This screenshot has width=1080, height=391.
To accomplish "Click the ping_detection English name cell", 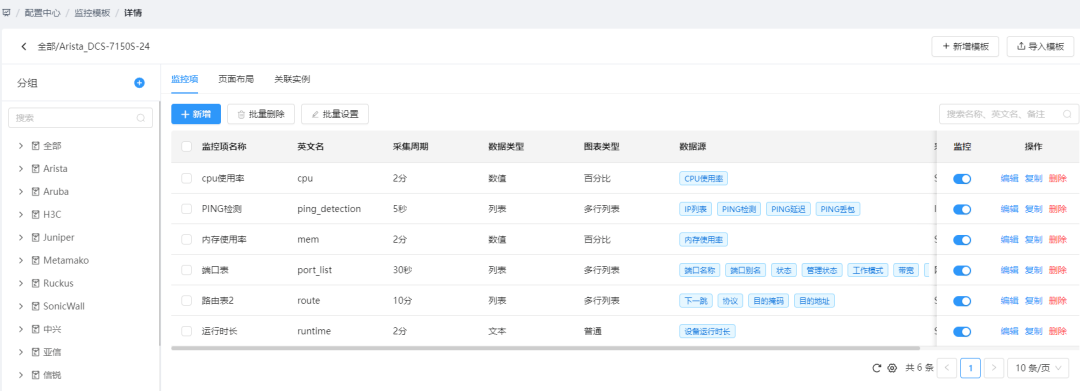I will click(x=329, y=209).
